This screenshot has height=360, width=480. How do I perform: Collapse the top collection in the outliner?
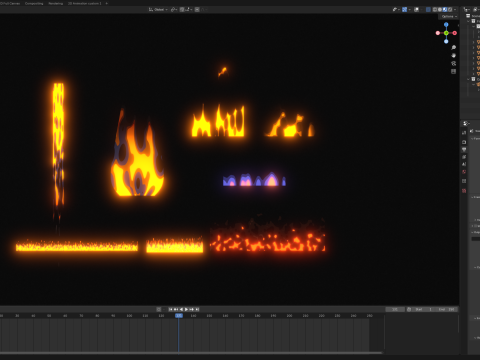pyautogui.click(x=468, y=21)
